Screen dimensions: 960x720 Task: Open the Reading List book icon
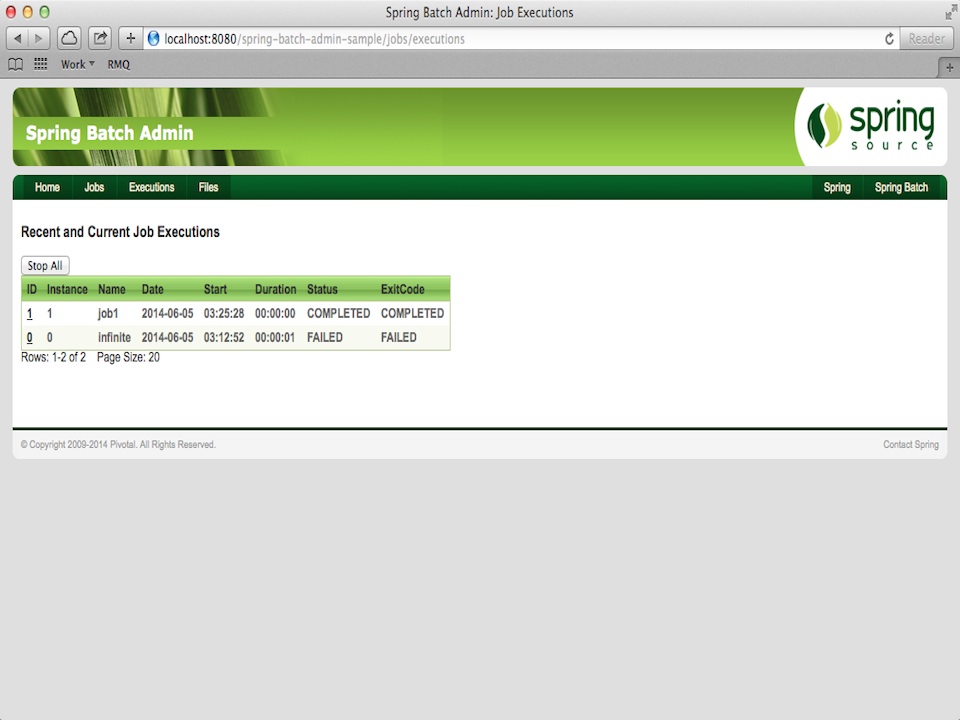click(16, 64)
